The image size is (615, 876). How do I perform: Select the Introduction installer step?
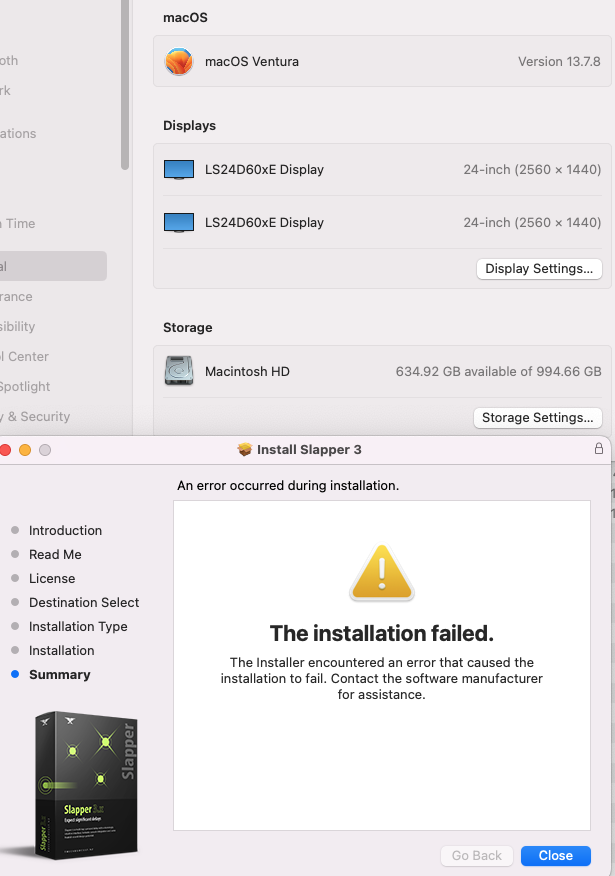pyautogui.click(x=65, y=531)
